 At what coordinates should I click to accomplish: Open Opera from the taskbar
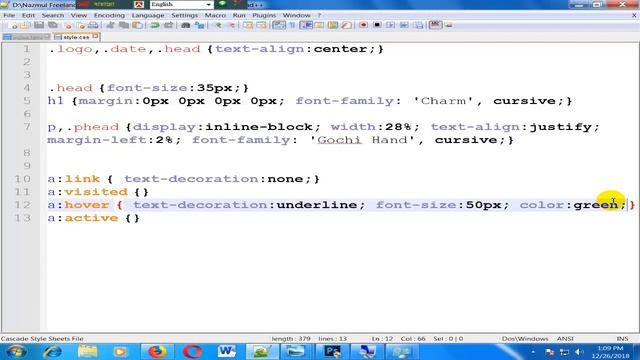tap(192, 351)
